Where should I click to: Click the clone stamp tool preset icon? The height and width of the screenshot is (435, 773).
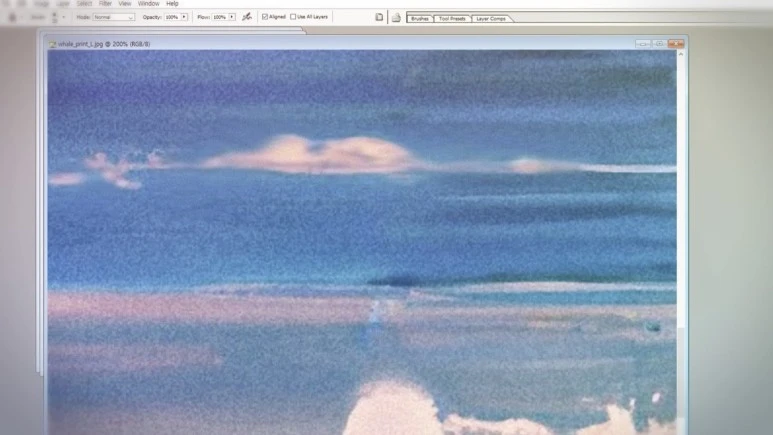pos(13,18)
